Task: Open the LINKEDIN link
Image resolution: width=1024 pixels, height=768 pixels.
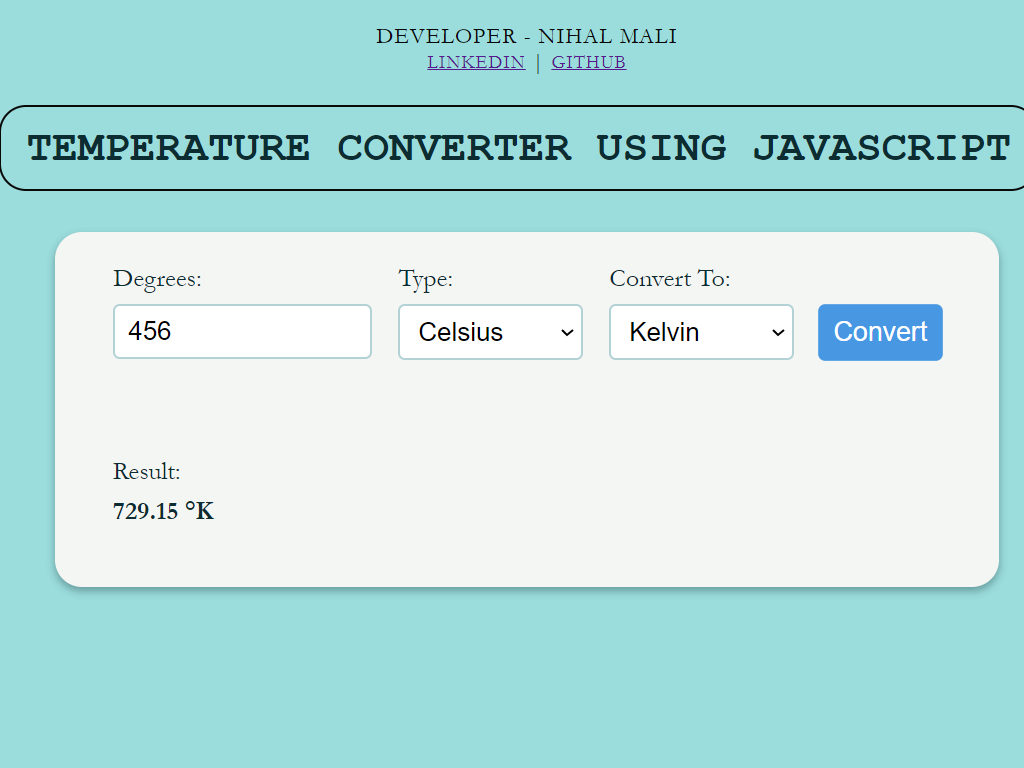Action: coord(476,62)
